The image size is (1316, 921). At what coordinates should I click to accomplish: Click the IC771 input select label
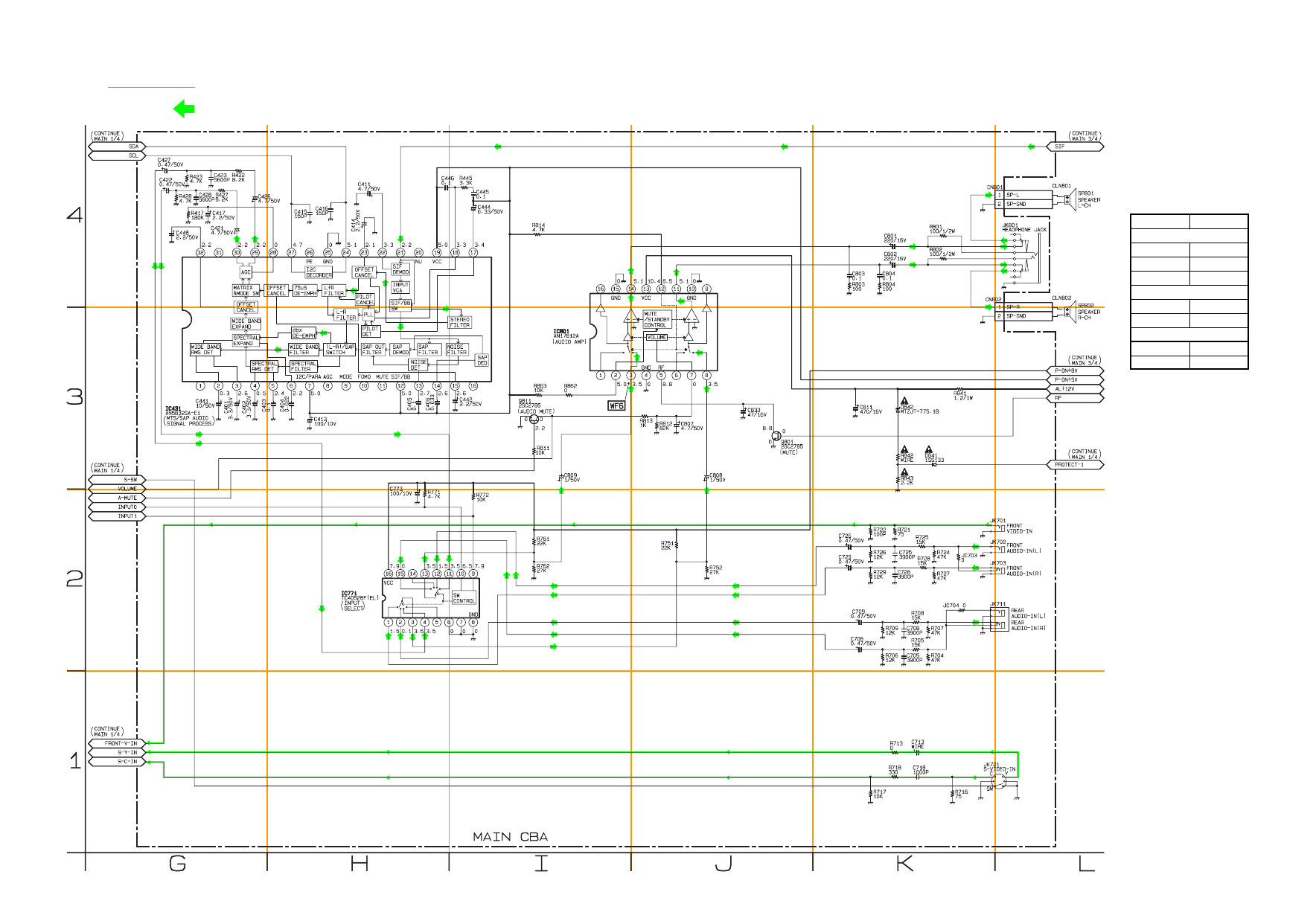coord(360,601)
